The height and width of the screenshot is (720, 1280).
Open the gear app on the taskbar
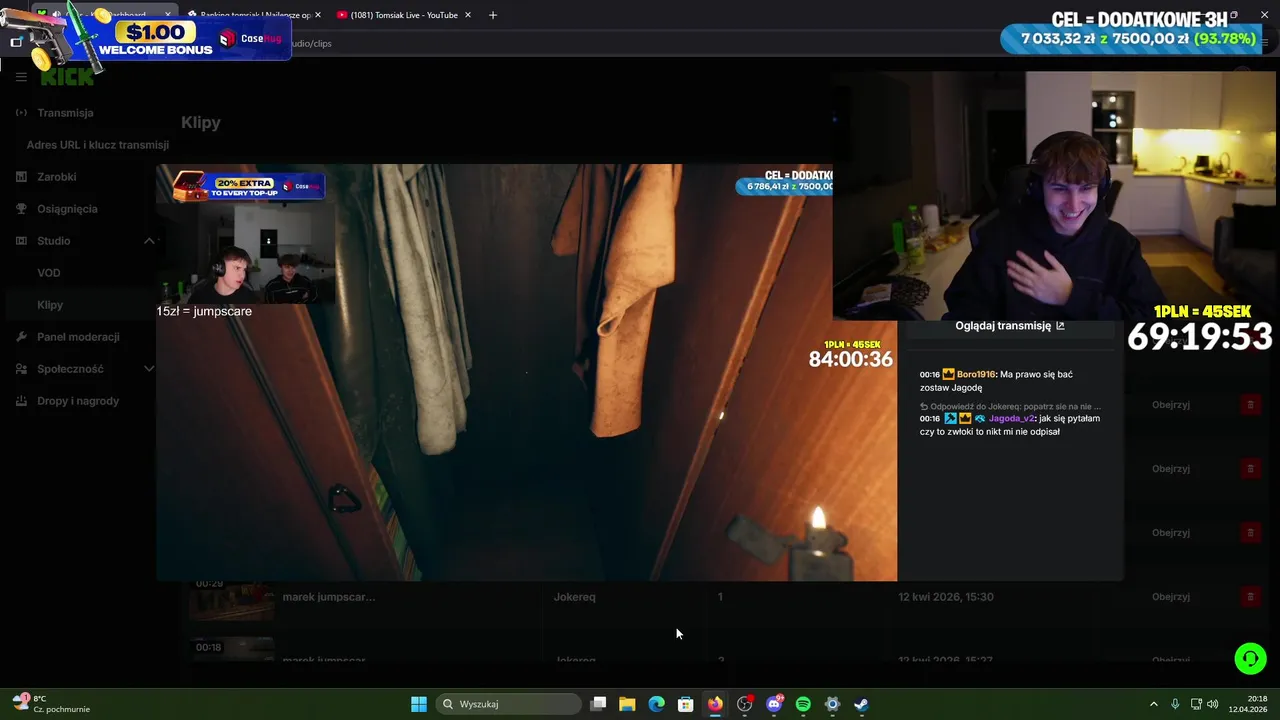pyautogui.click(x=832, y=704)
